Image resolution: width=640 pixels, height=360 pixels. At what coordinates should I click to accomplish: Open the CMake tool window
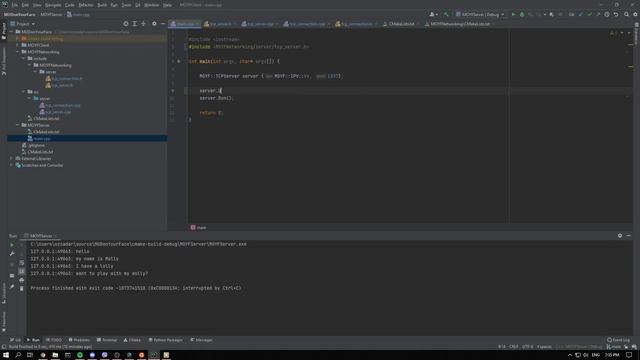pyautogui.click(x=132, y=340)
